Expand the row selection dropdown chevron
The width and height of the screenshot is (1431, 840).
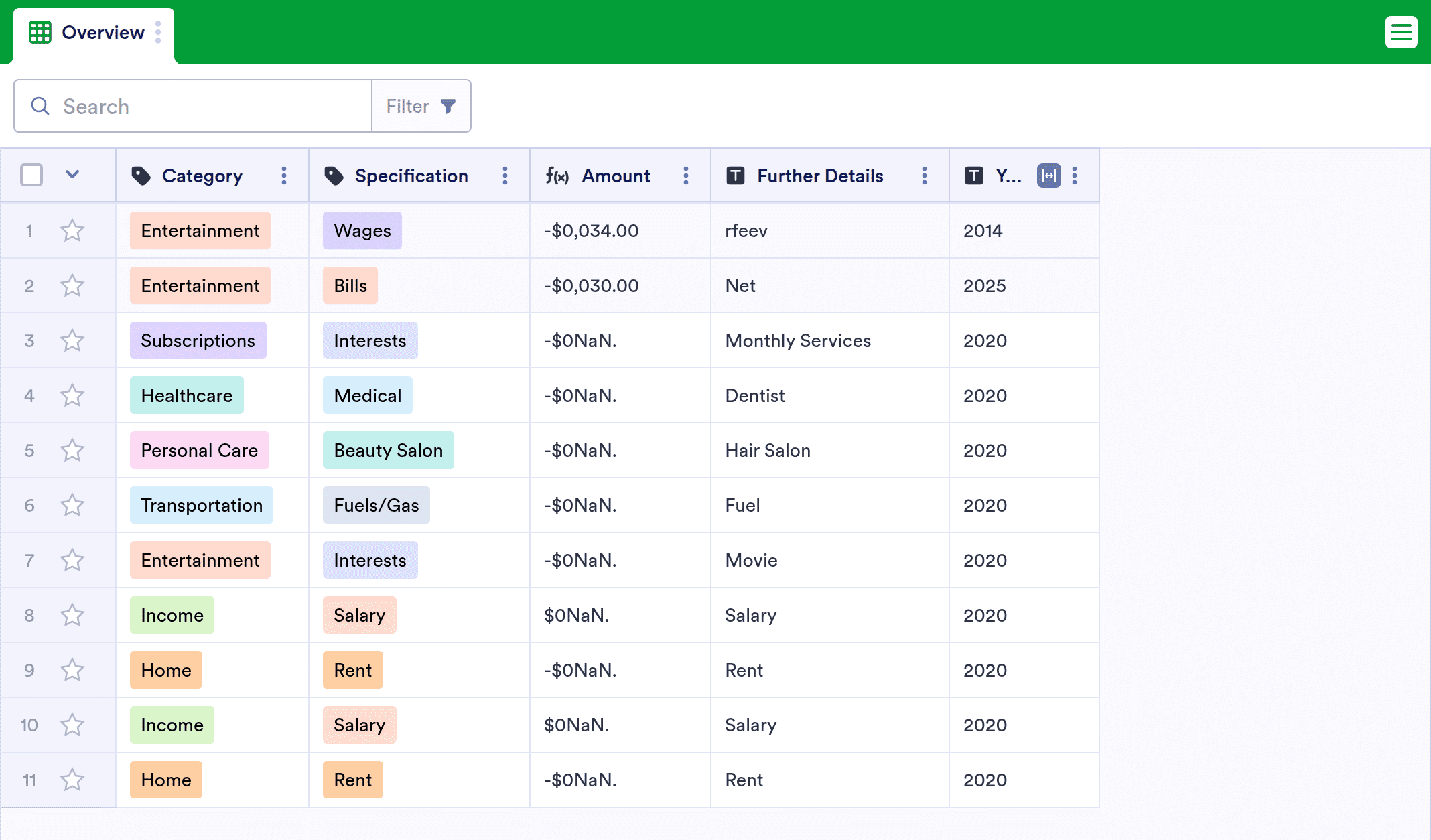click(x=72, y=175)
